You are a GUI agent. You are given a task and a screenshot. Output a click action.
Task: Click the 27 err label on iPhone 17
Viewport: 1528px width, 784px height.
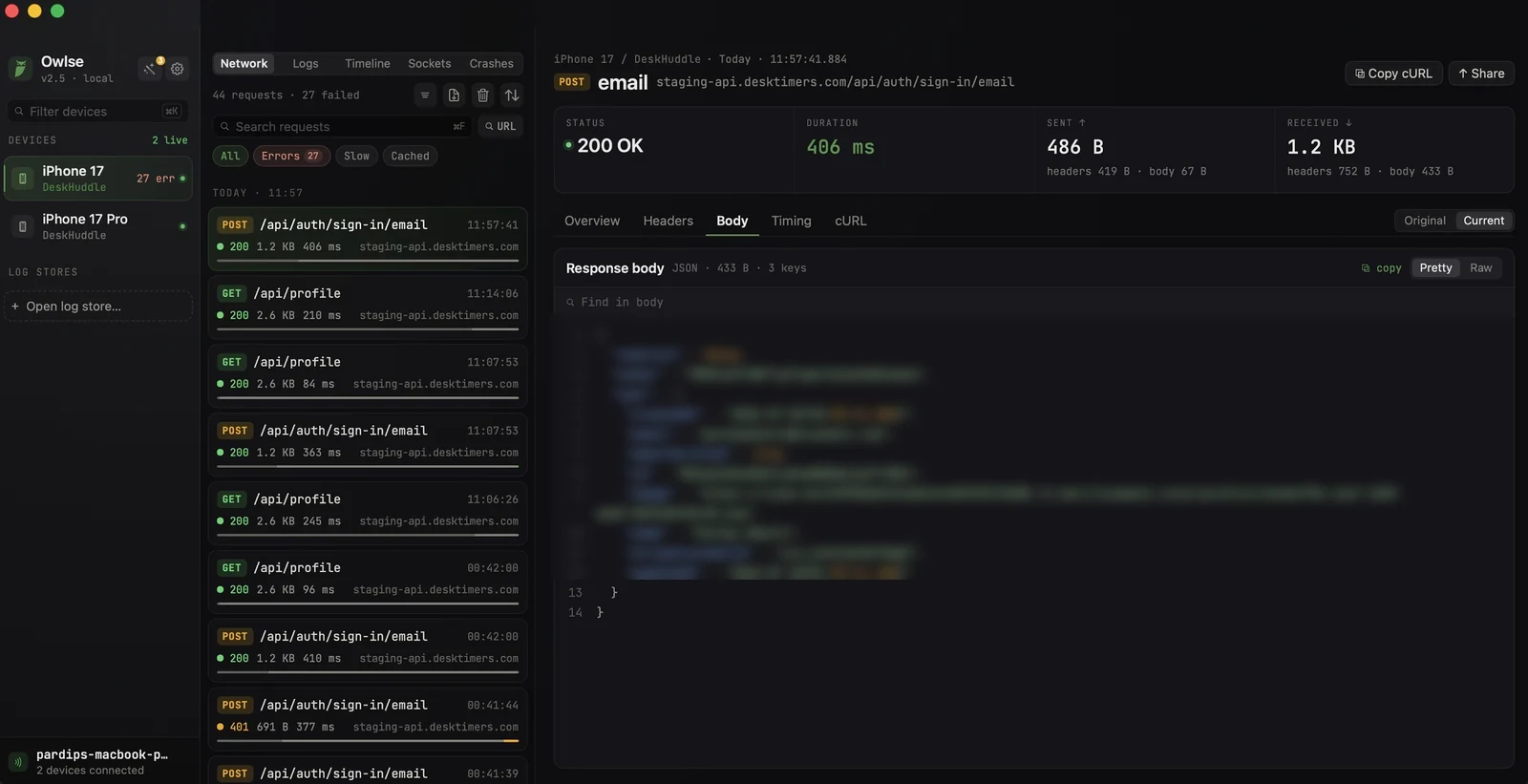point(156,179)
